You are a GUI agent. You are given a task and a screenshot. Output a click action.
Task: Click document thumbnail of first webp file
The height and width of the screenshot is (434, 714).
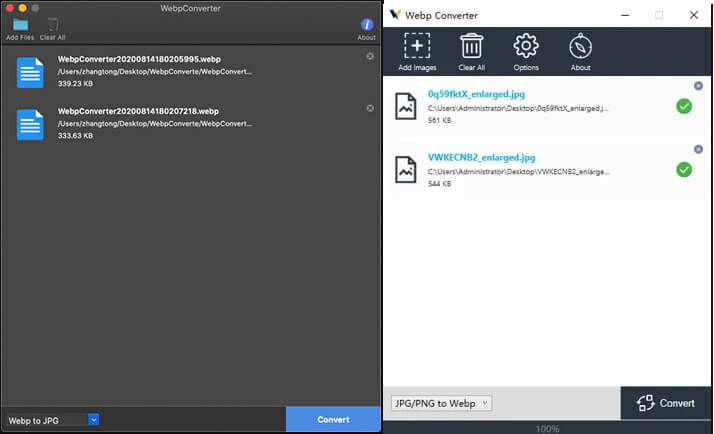[30, 72]
